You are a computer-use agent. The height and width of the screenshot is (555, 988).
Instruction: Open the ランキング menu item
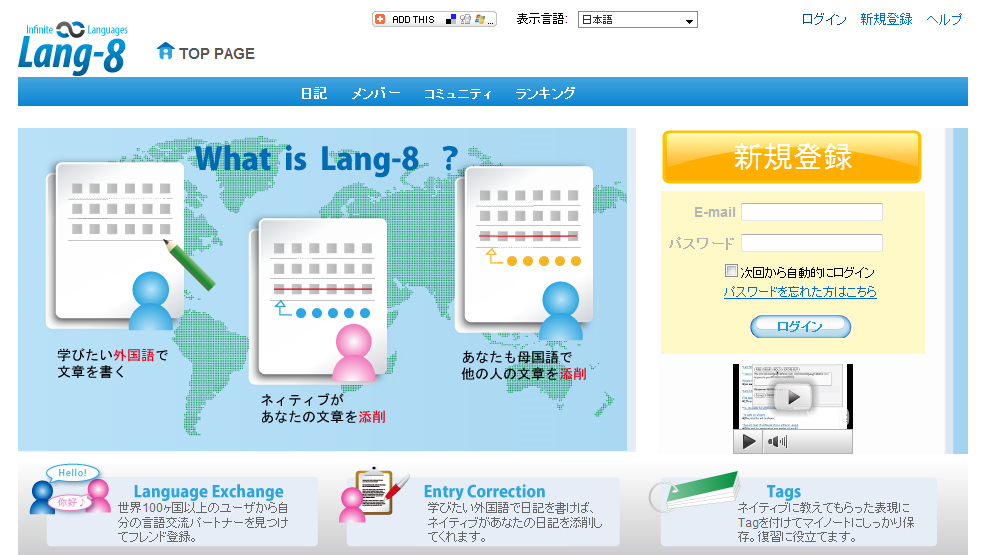(545, 93)
